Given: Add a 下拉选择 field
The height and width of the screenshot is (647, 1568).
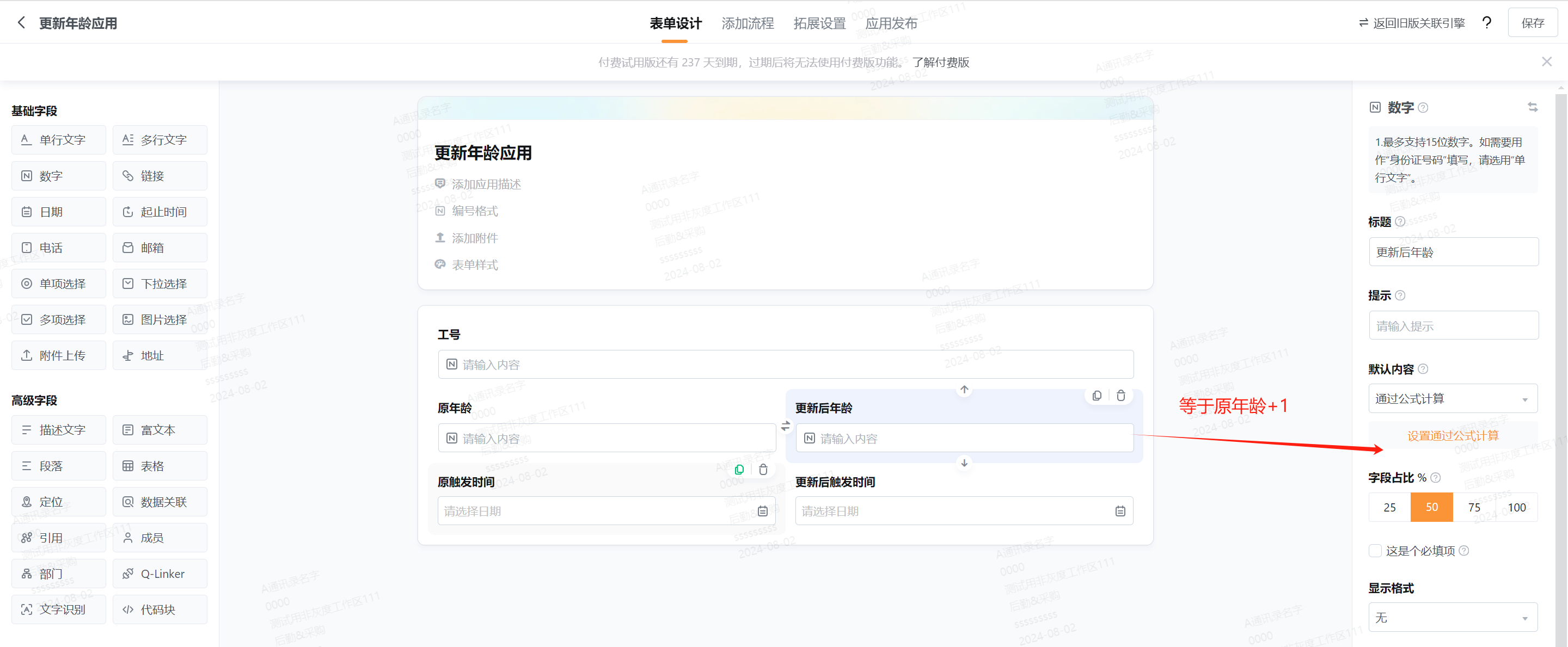Looking at the screenshot, I should tap(160, 284).
